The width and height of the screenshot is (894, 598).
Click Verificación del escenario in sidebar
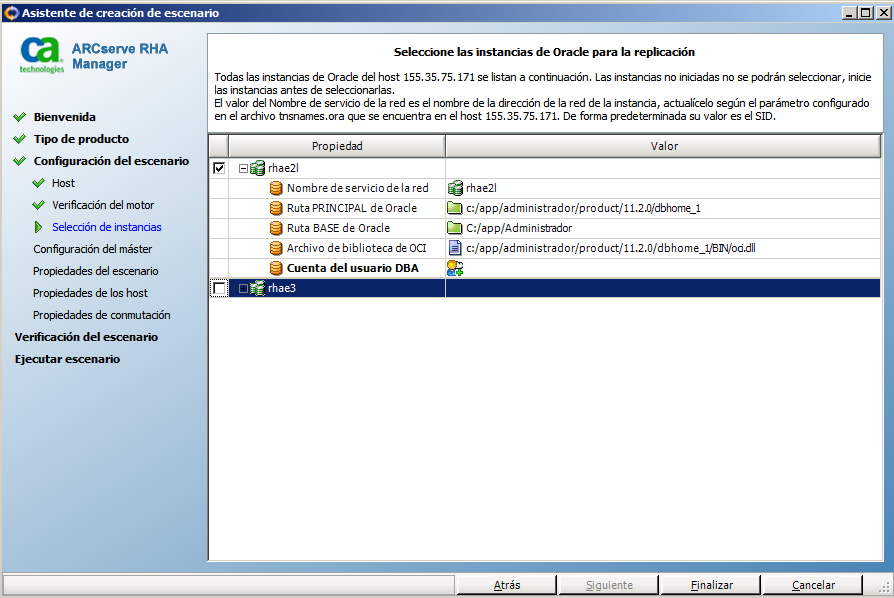[x=86, y=337]
